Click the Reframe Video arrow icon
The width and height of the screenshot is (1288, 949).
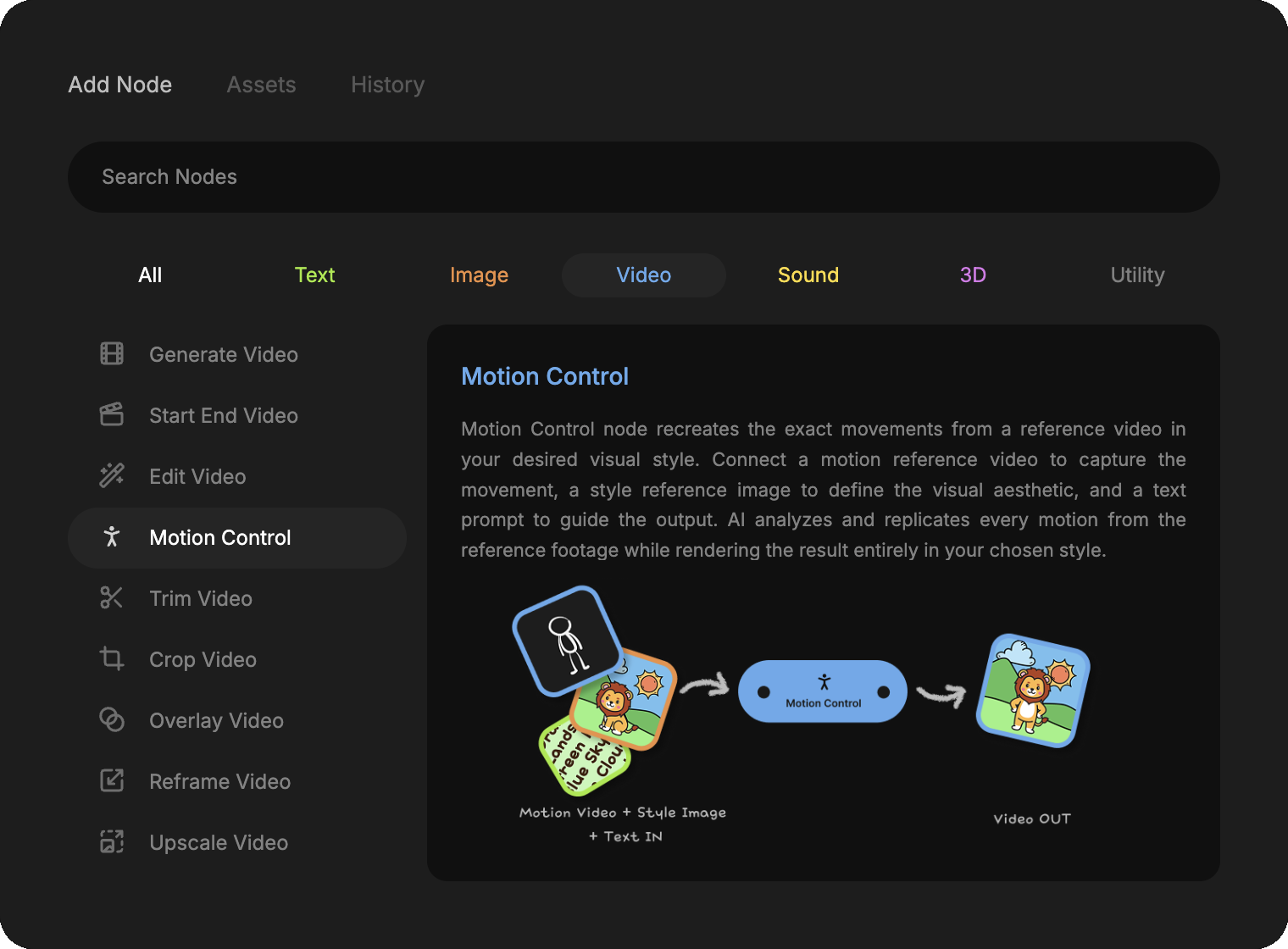coord(112,781)
